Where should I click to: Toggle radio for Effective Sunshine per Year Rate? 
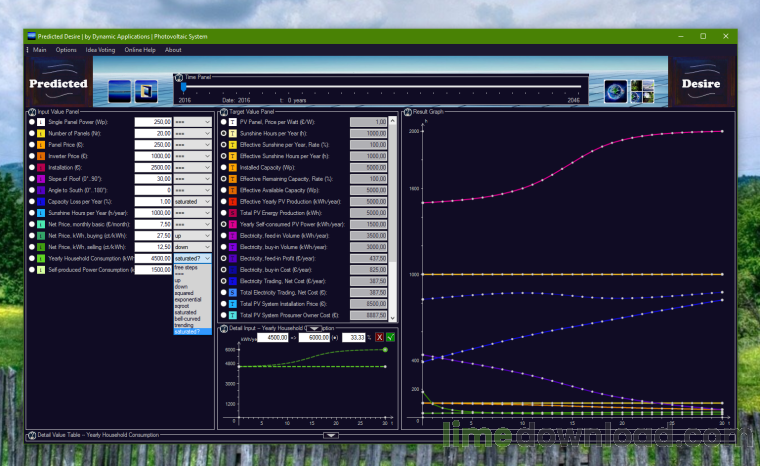(x=224, y=145)
